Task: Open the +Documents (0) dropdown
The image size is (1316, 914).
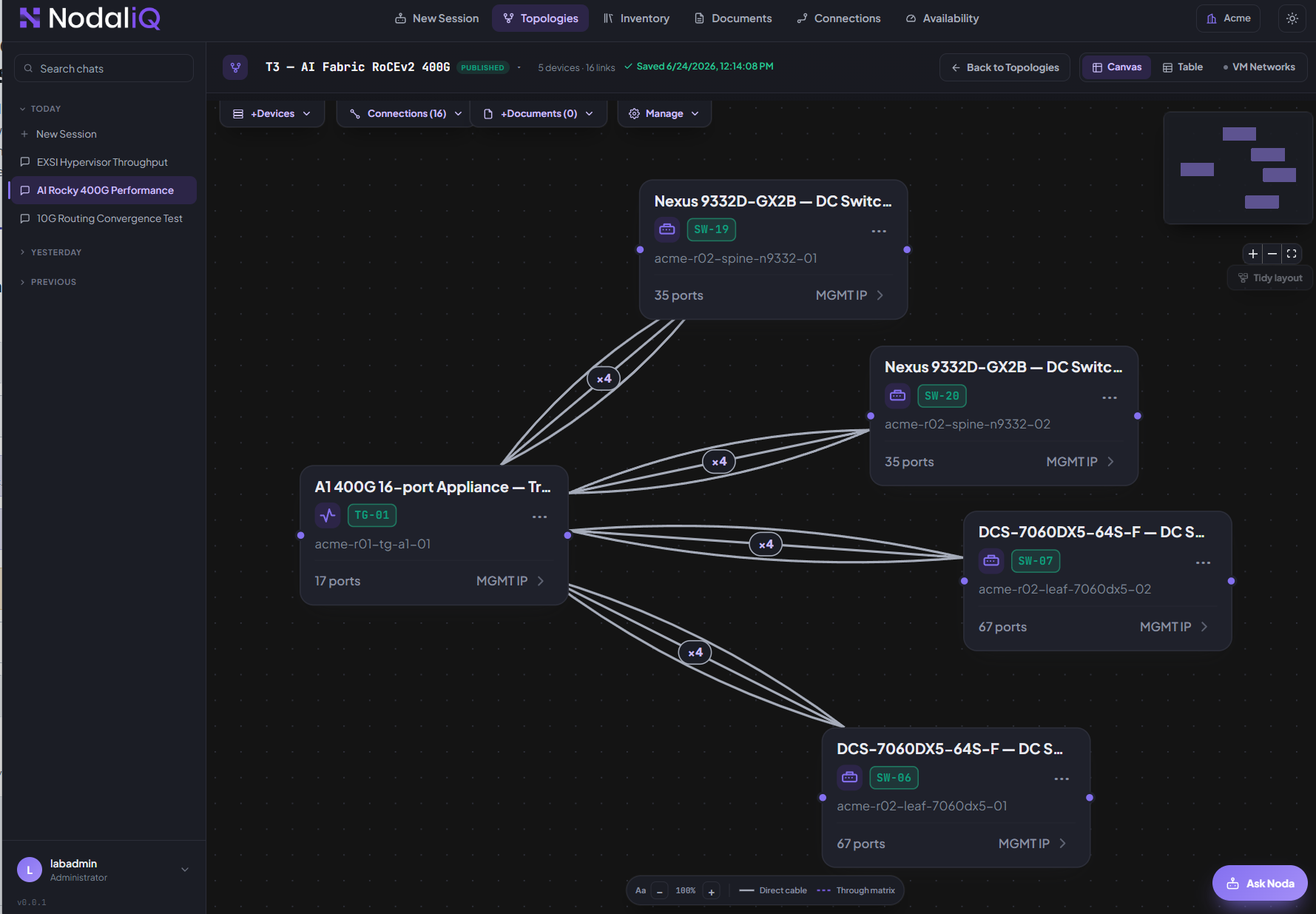Action: click(x=538, y=113)
